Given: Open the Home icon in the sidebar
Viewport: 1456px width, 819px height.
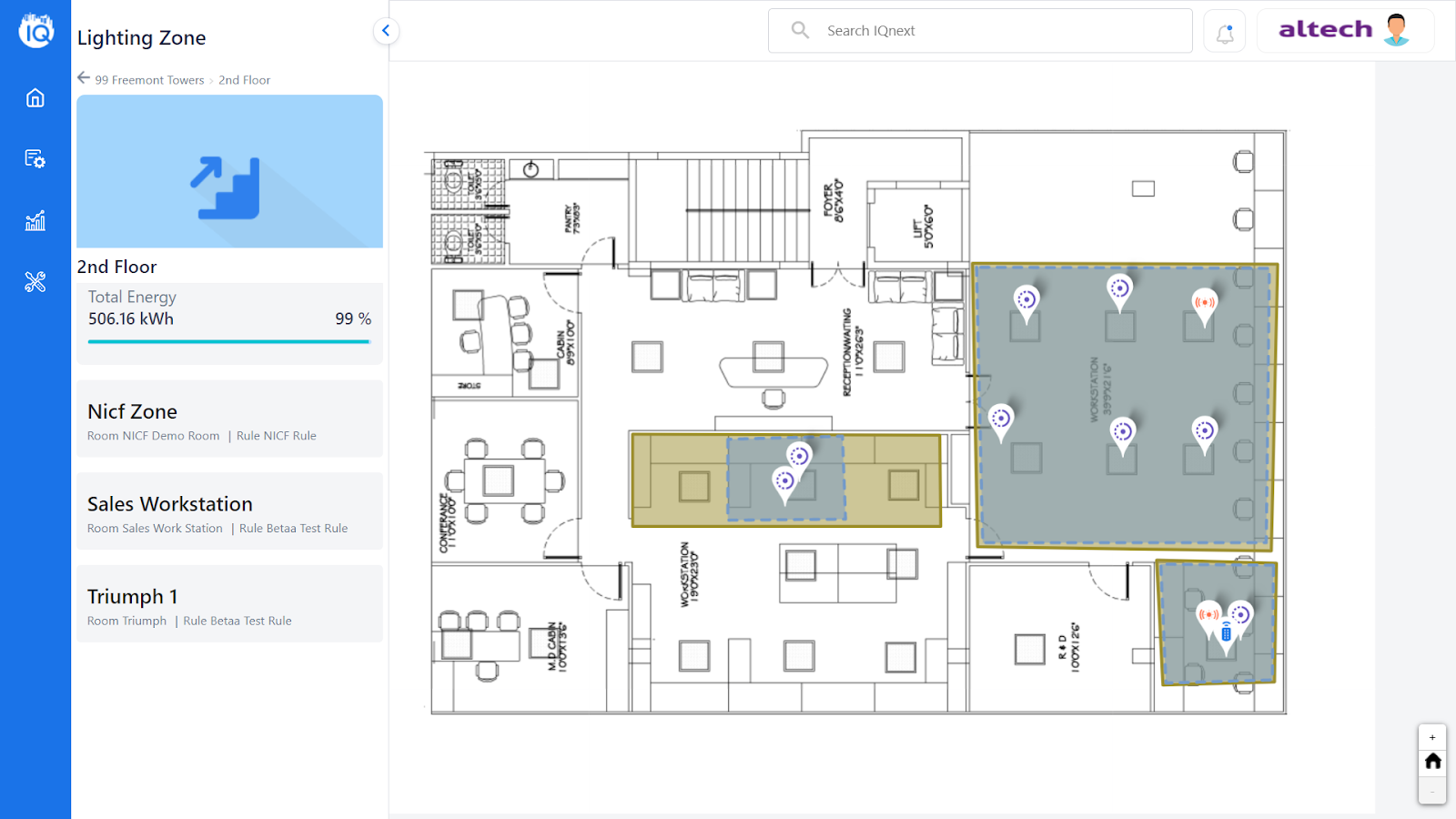Looking at the screenshot, I should point(34,97).
